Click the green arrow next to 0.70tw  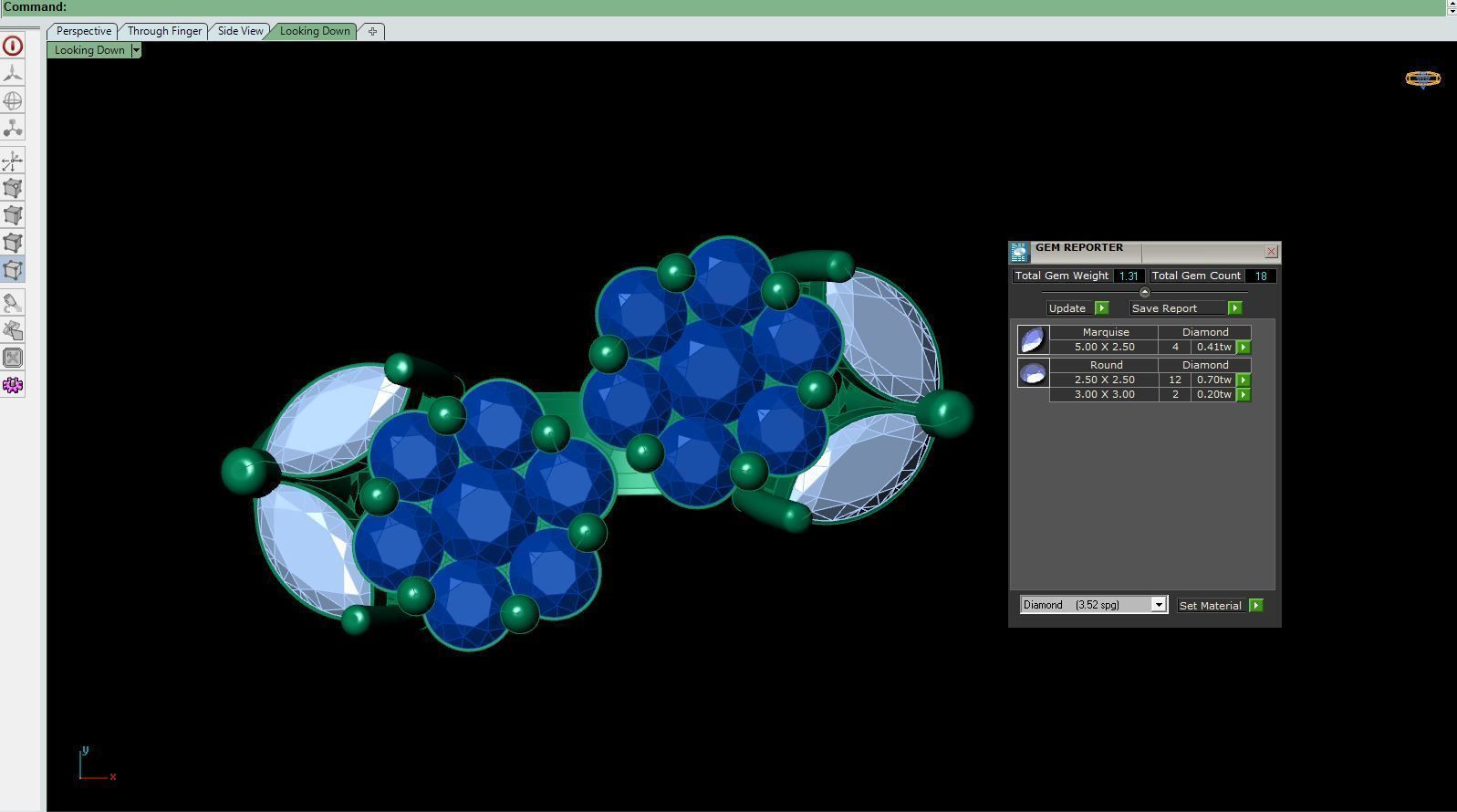tap(1244, 380)
